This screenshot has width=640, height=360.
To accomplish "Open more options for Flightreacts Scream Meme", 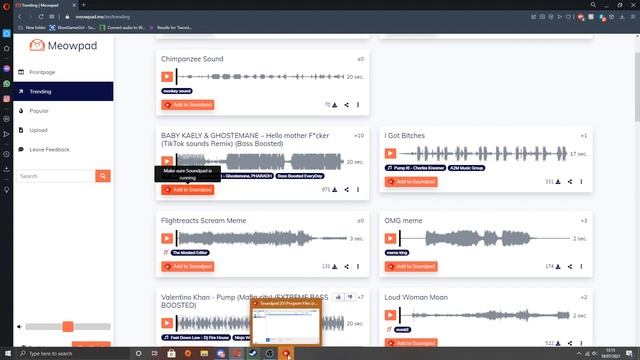I will point(358,267).
